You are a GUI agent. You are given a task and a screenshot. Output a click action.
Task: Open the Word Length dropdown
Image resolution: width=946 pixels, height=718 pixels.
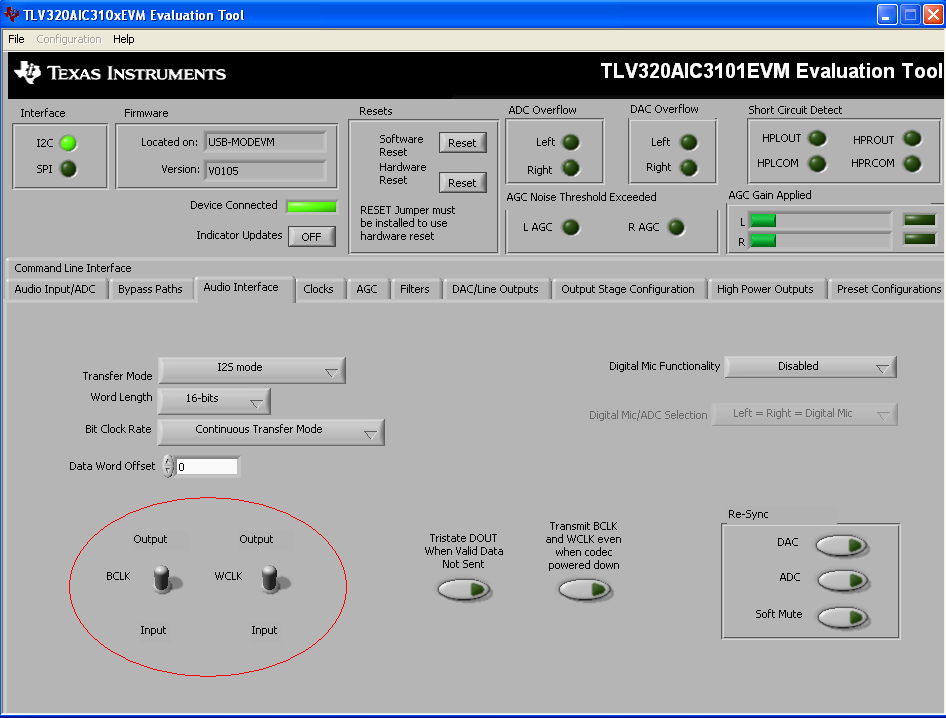point(214,401)
